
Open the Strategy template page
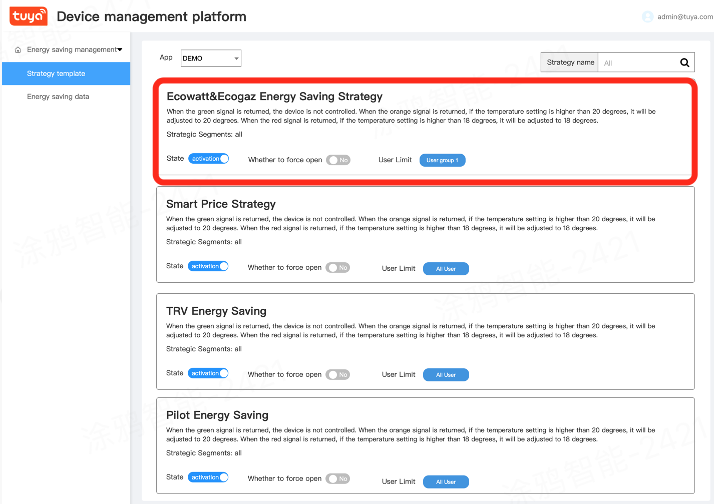click(x=66, y=73)
